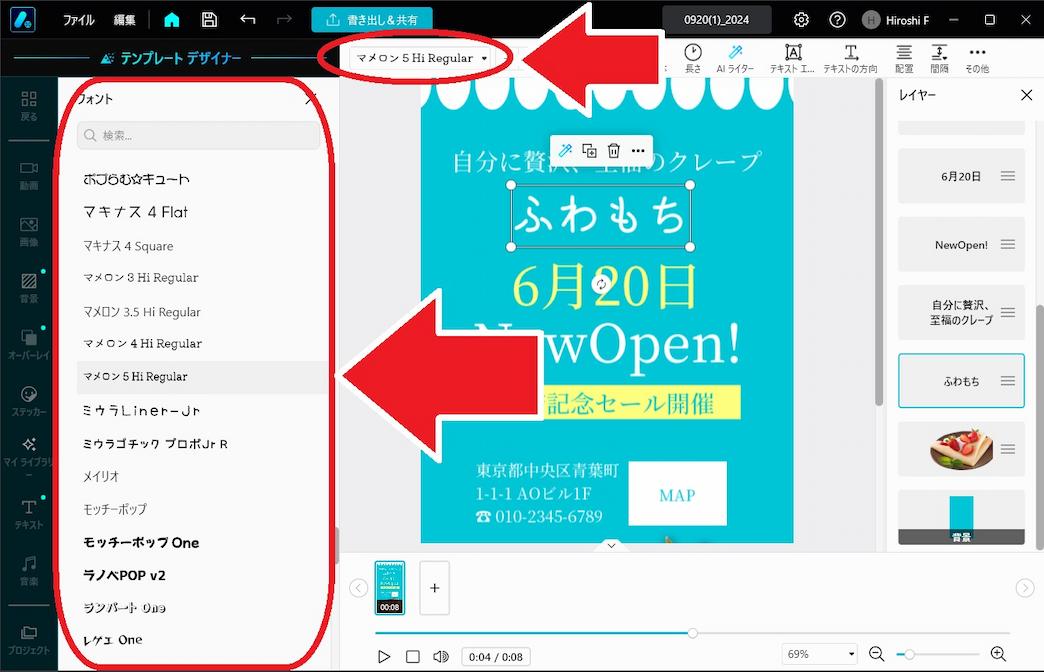This screenshot has width=1044, height=672.
Task: Open three-dot menu on floating text toolbar
Action: coord(638,151)
